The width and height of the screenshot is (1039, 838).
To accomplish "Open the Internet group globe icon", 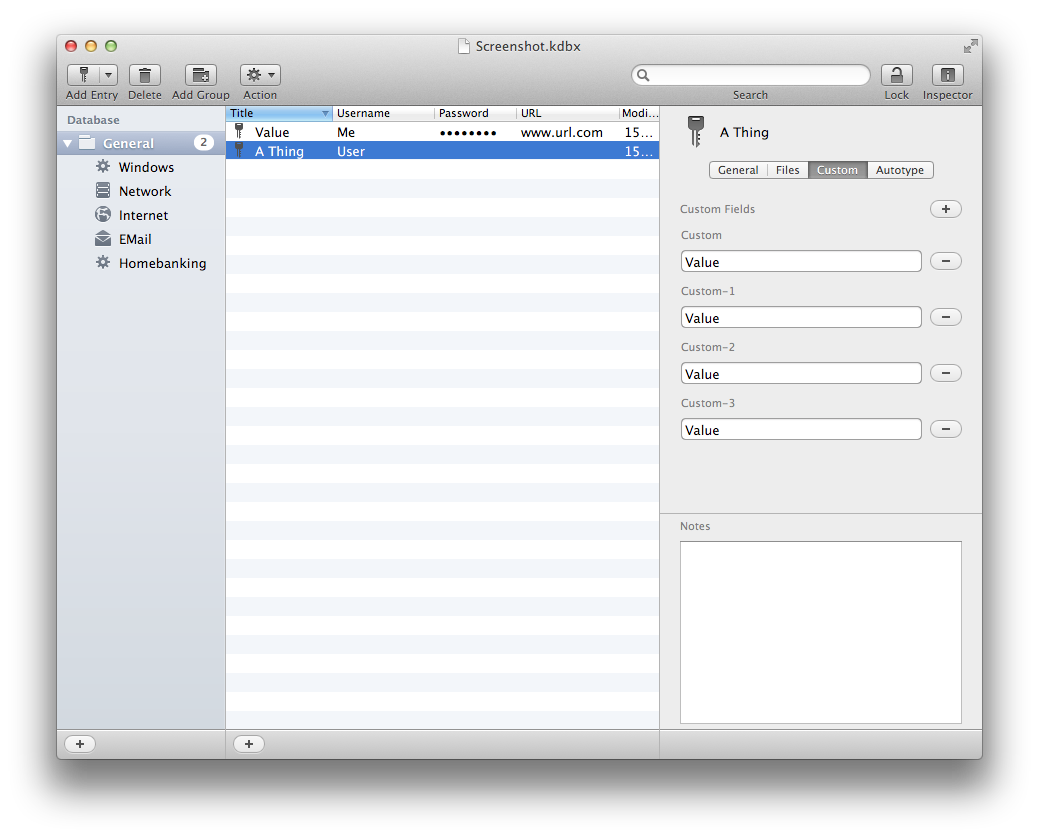I will (103, 215).
